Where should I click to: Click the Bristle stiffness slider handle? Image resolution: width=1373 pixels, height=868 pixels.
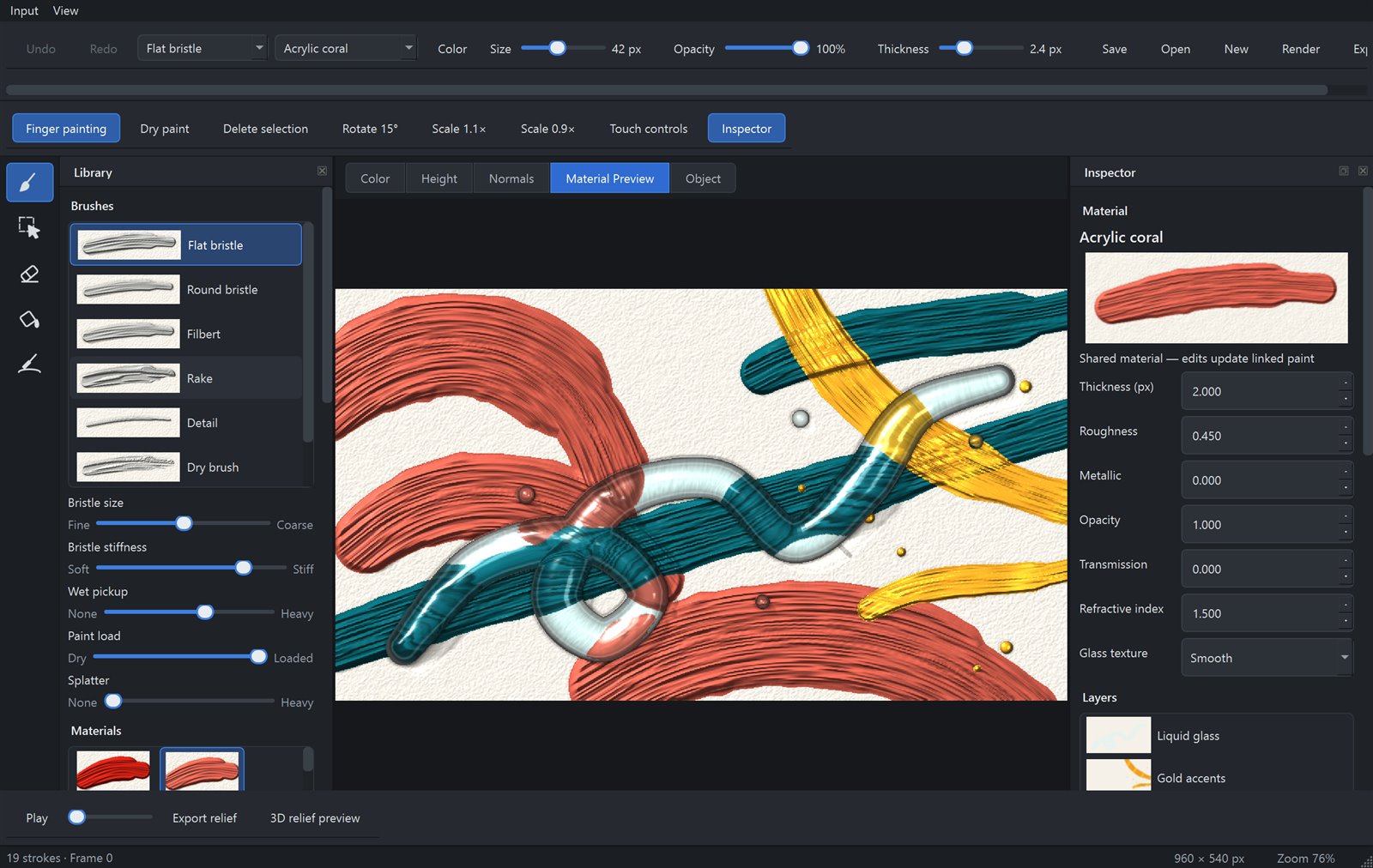pos(244,568)
